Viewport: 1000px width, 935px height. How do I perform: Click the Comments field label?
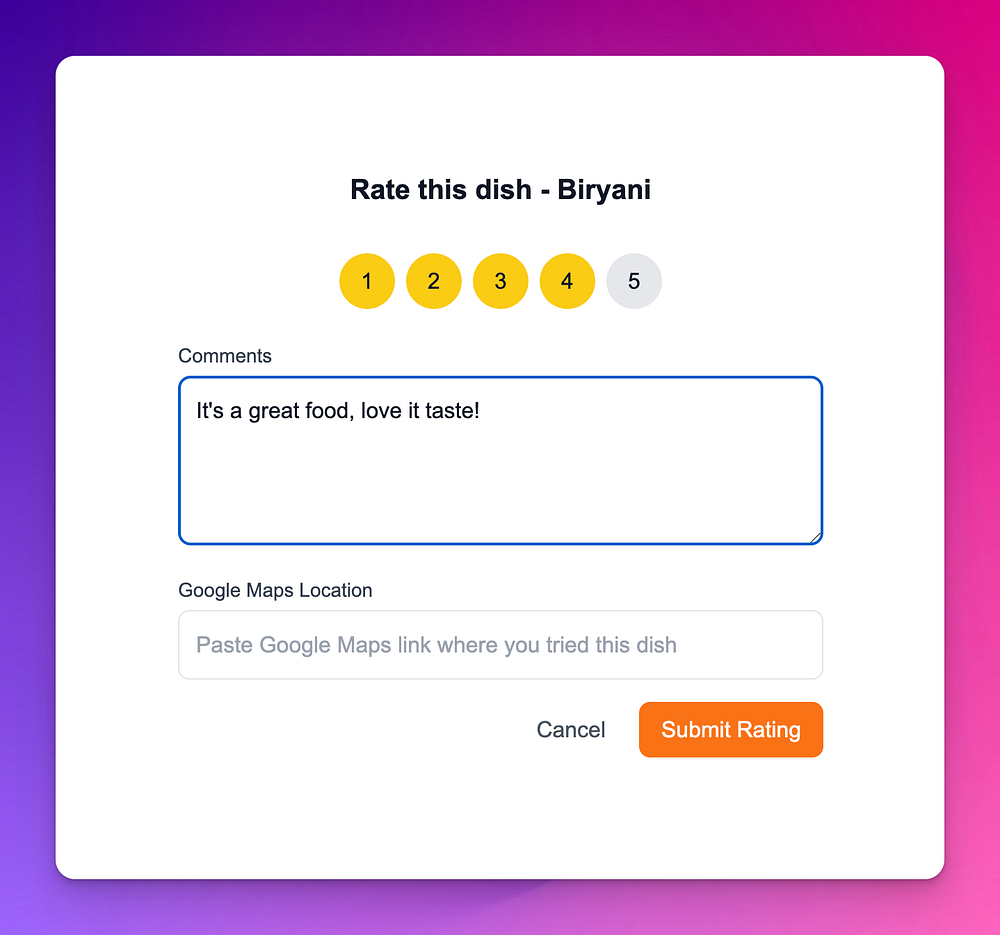click(x=225, y=356)
